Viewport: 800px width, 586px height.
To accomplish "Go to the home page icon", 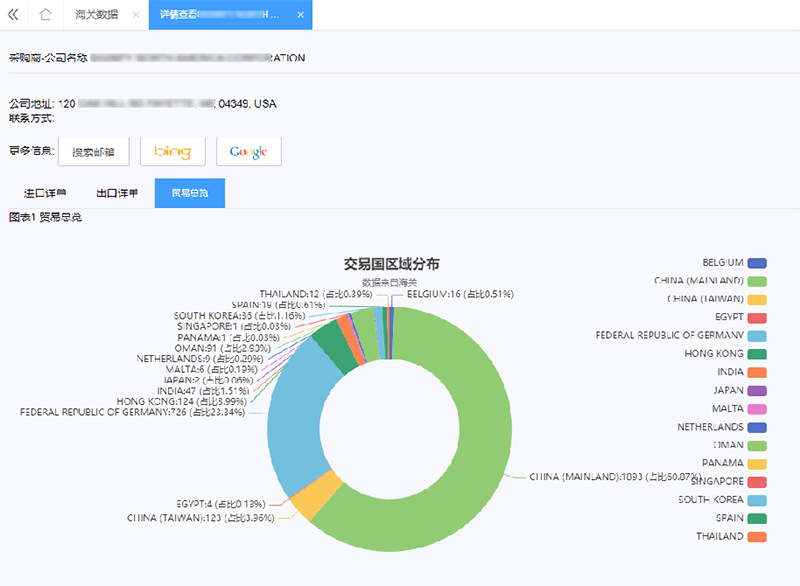I will pos(45,15).
